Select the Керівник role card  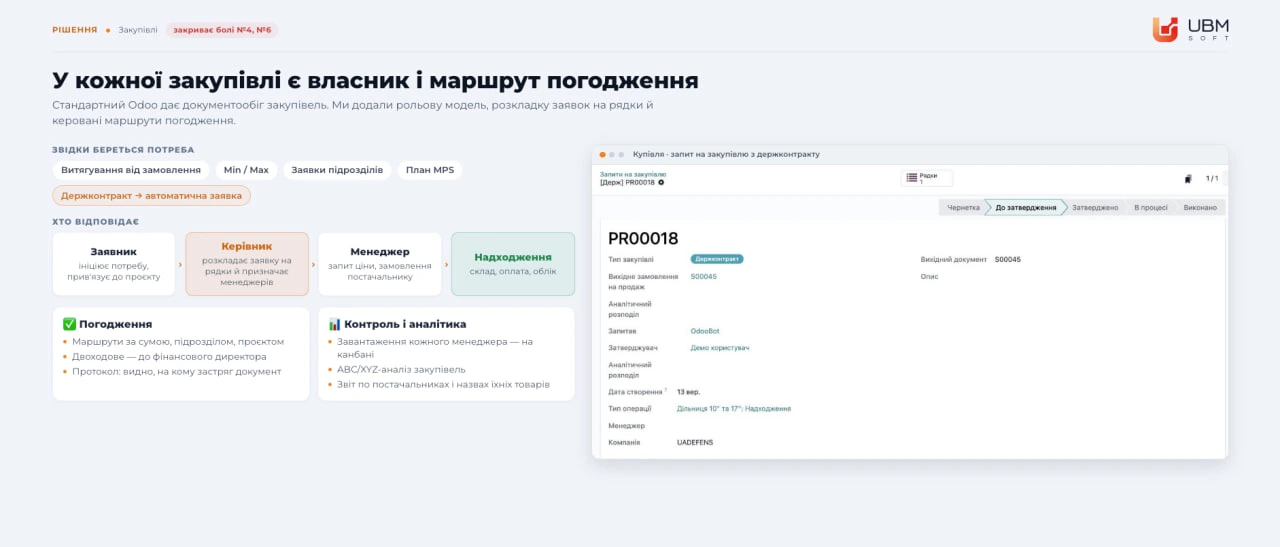(x=247, y=264)
